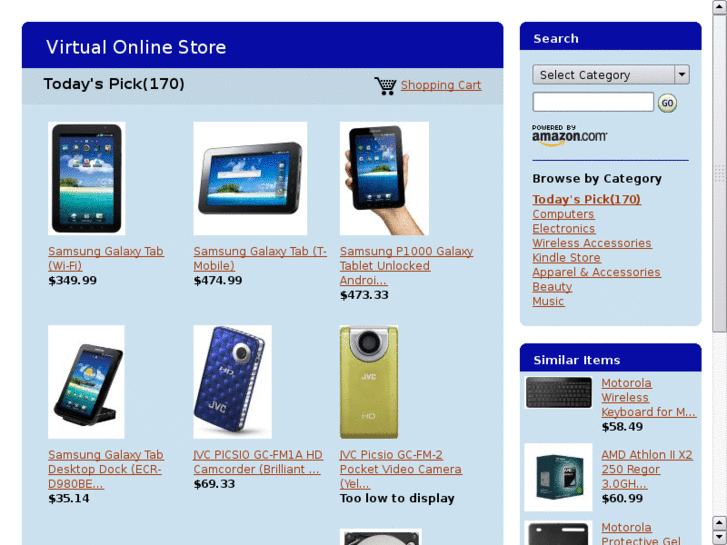Viewport: 727px width, 545px height.
Task: Open Samsung Galaxy Tab Desktop Dock link
Action: coord(106,469)
